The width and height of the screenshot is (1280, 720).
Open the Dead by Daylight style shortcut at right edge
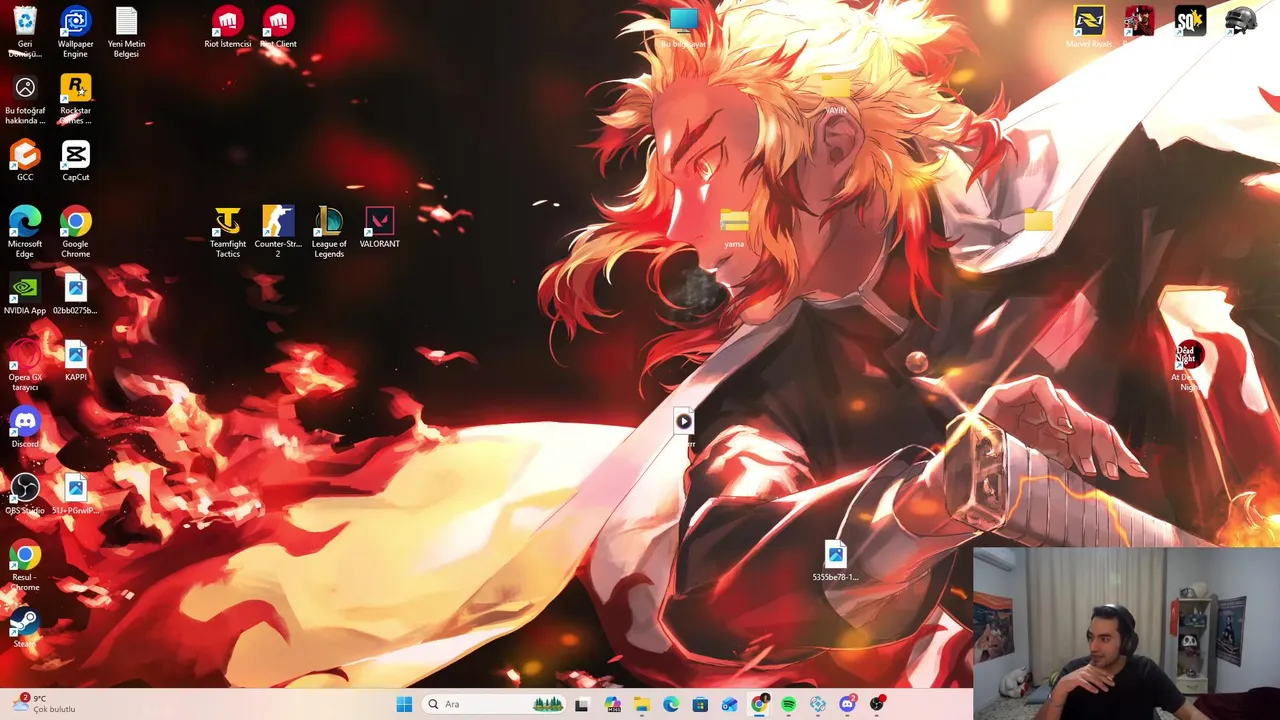coord(1189,355)
